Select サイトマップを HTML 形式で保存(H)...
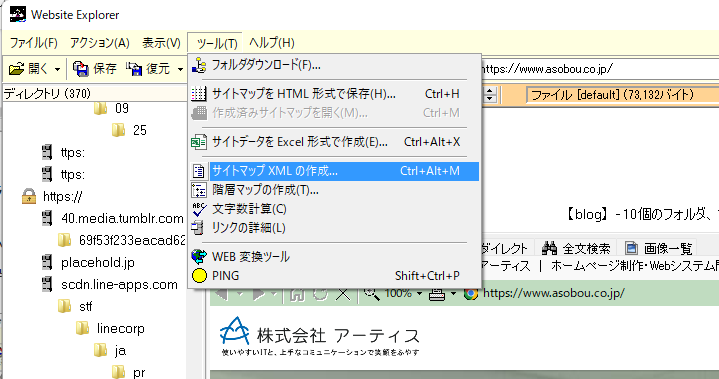The image size is (719, 379). tap(335, 94)
